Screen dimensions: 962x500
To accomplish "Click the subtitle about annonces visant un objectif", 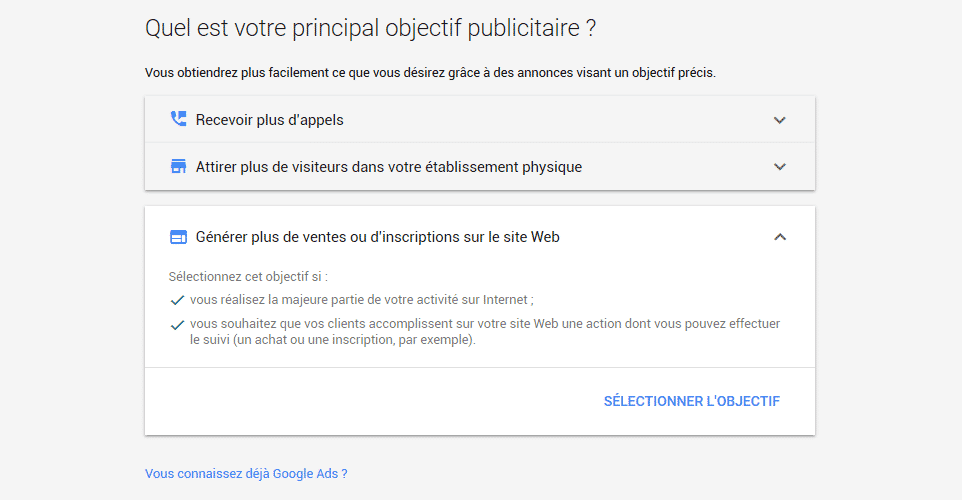I will (x=430, y=72).
